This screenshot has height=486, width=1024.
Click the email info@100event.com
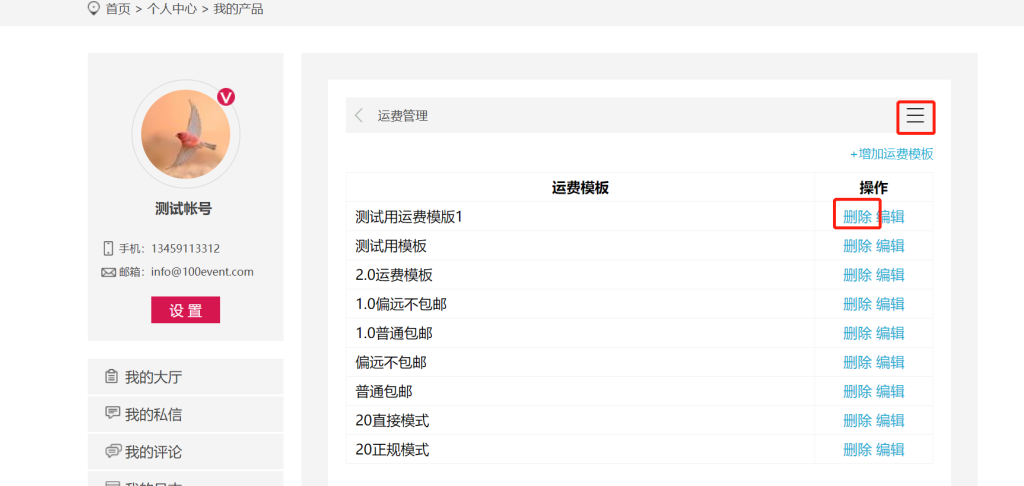coord(202,272)
